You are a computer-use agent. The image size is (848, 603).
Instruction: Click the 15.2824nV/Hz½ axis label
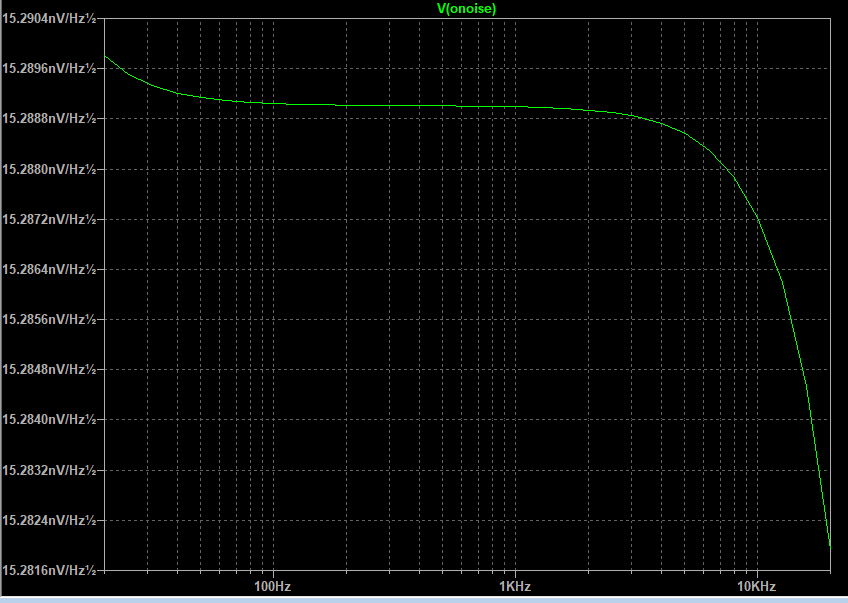(x=49, y=520)
